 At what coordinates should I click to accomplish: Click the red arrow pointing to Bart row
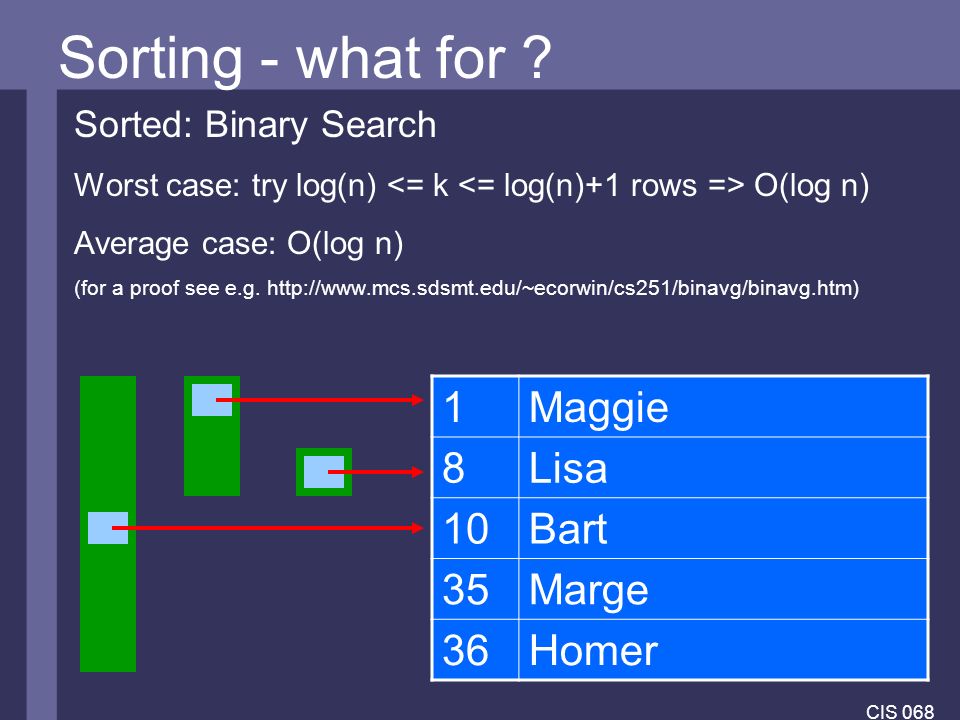click(x=268, y=528)
